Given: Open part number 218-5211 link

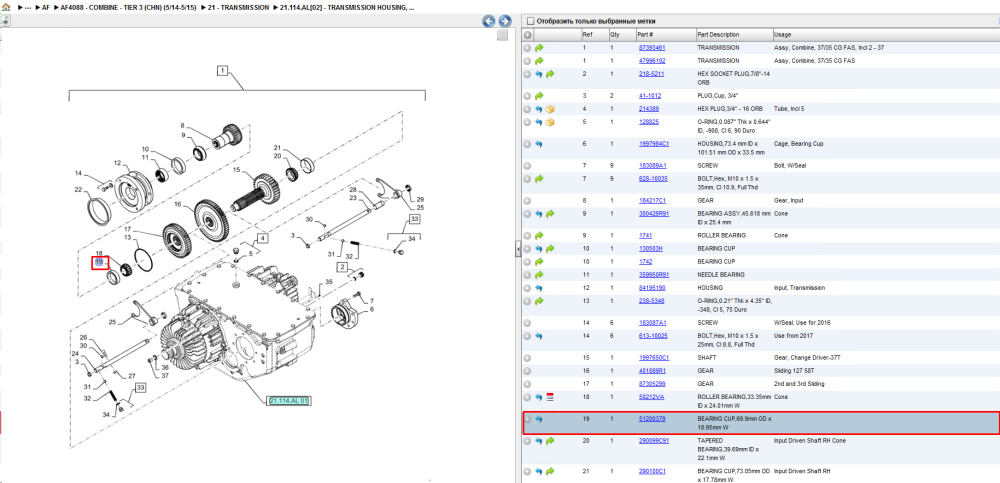Looking at the screenshot, I should click(x=651, y=74).
